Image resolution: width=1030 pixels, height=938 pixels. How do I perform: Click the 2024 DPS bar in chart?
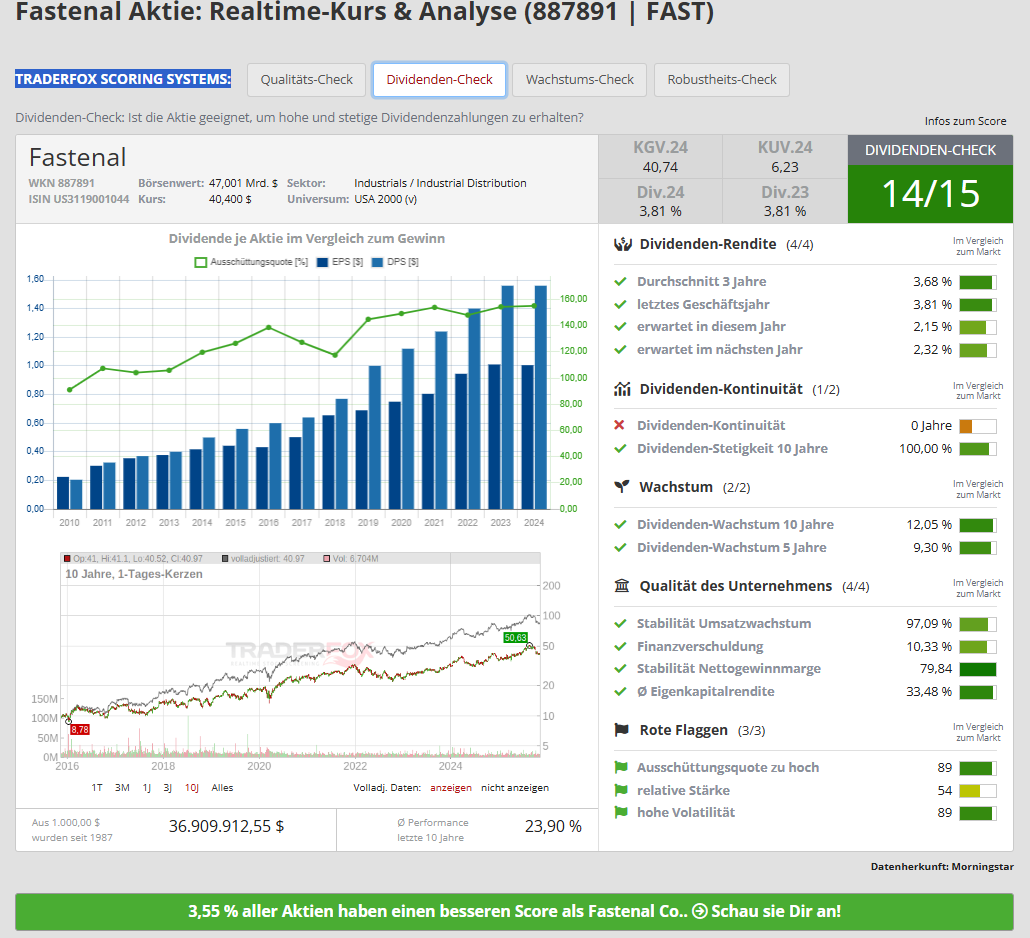[541, 397]
